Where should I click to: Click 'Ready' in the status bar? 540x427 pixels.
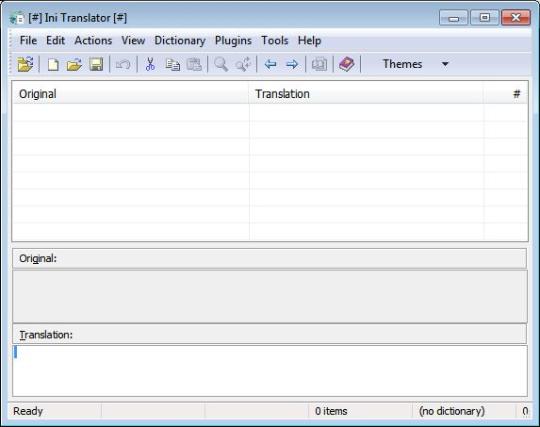coord(28,411)
